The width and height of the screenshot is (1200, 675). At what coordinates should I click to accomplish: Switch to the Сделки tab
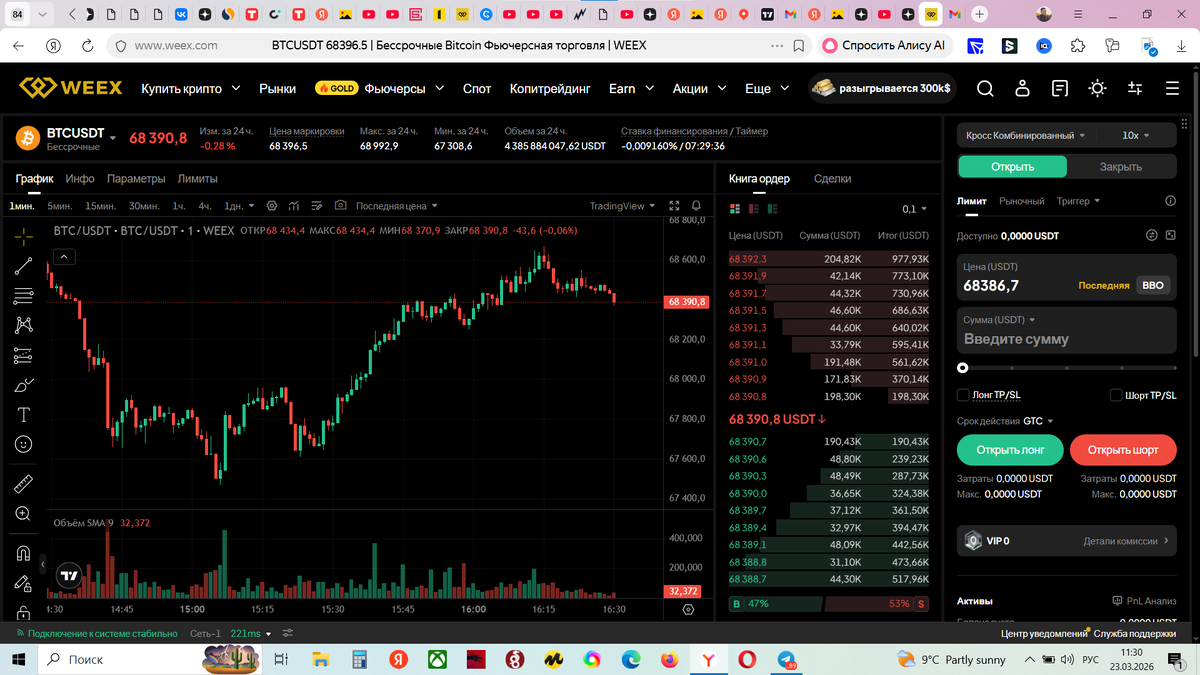point(832,179)
